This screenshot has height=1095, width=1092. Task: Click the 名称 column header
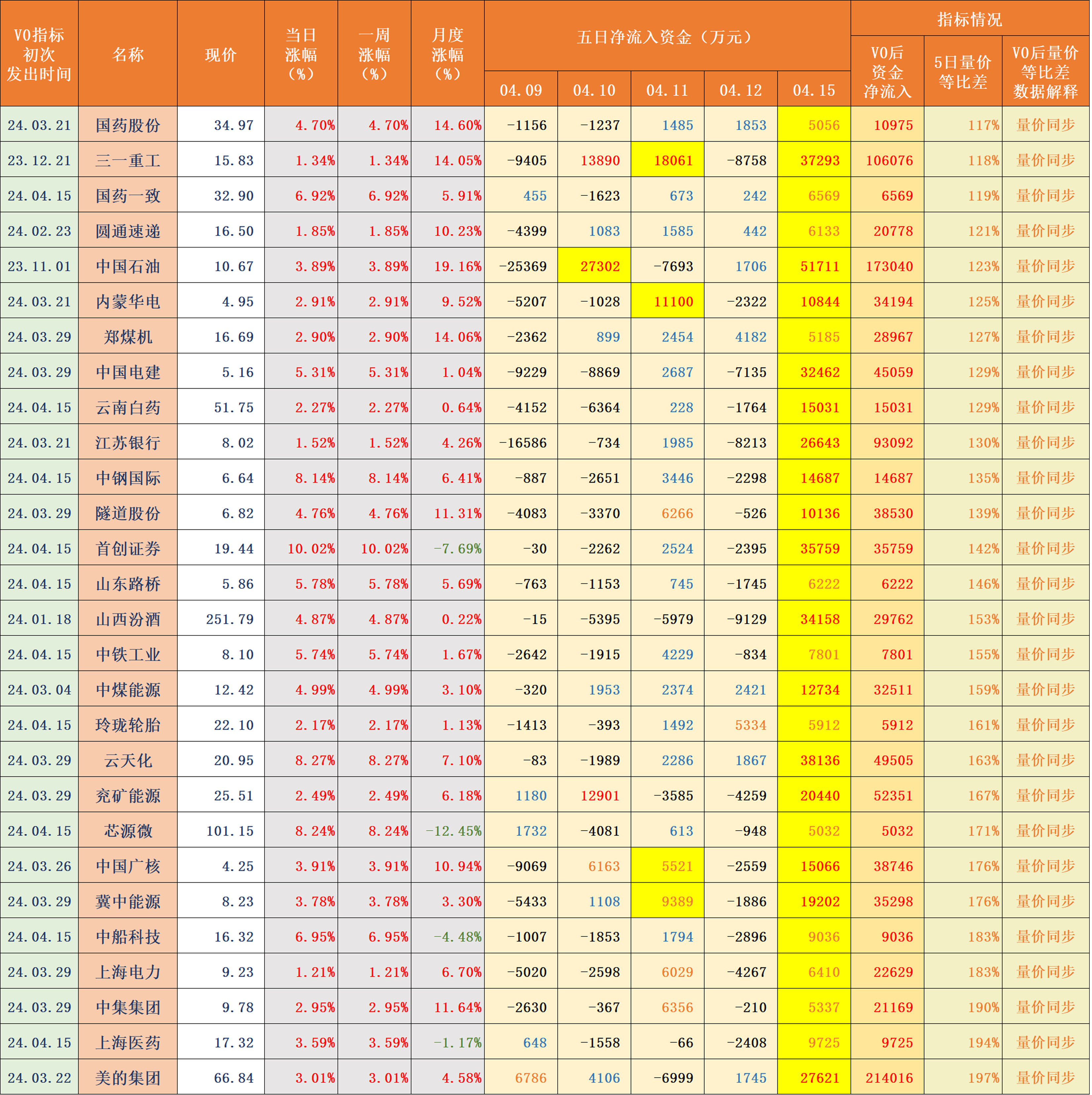128,54
